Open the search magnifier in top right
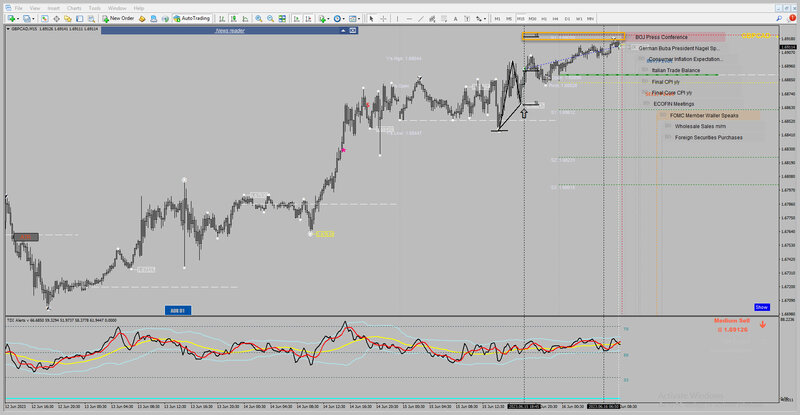The height and width of the screenshot is (415, 800). pos(779,18)
